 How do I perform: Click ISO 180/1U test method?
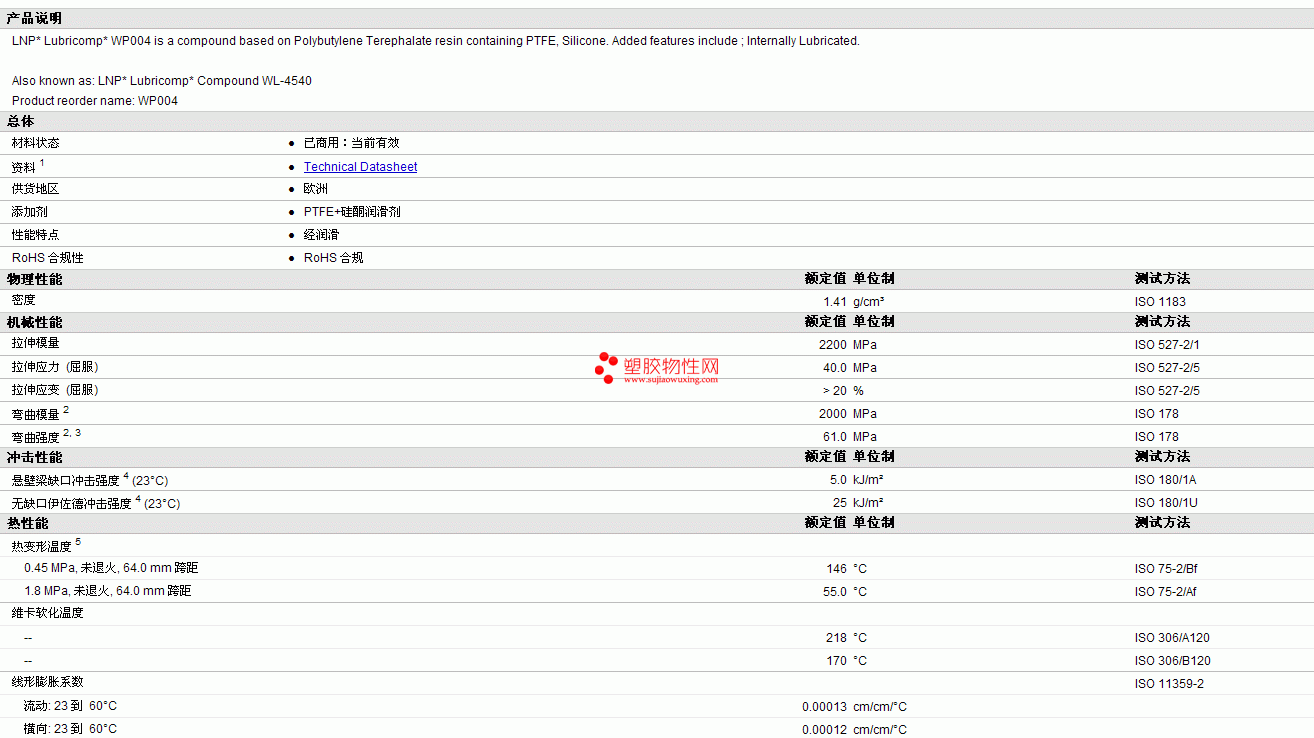(x=1165, y=503)
